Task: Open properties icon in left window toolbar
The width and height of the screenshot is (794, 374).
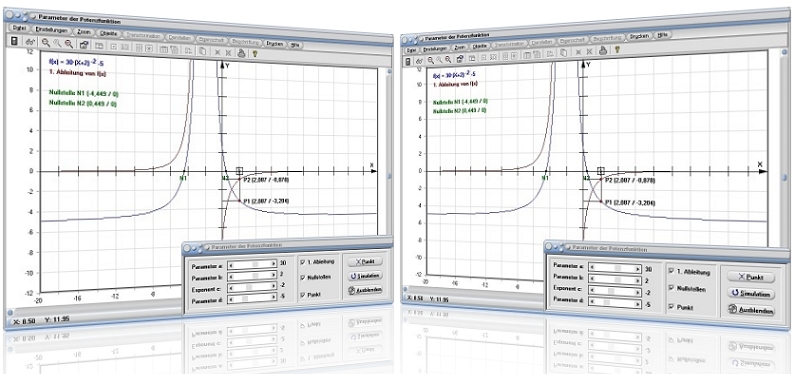Action: coord(84,45)
